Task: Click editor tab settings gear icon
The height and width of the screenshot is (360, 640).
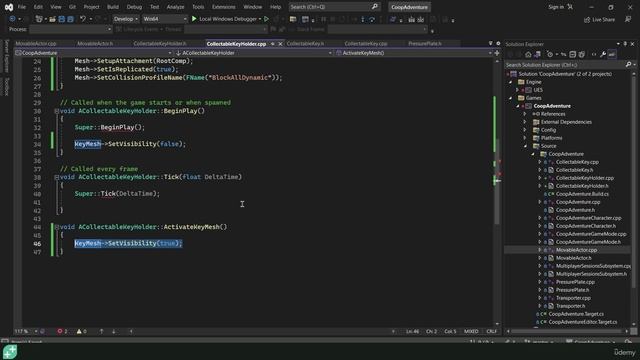Action: tap(498, 43)
